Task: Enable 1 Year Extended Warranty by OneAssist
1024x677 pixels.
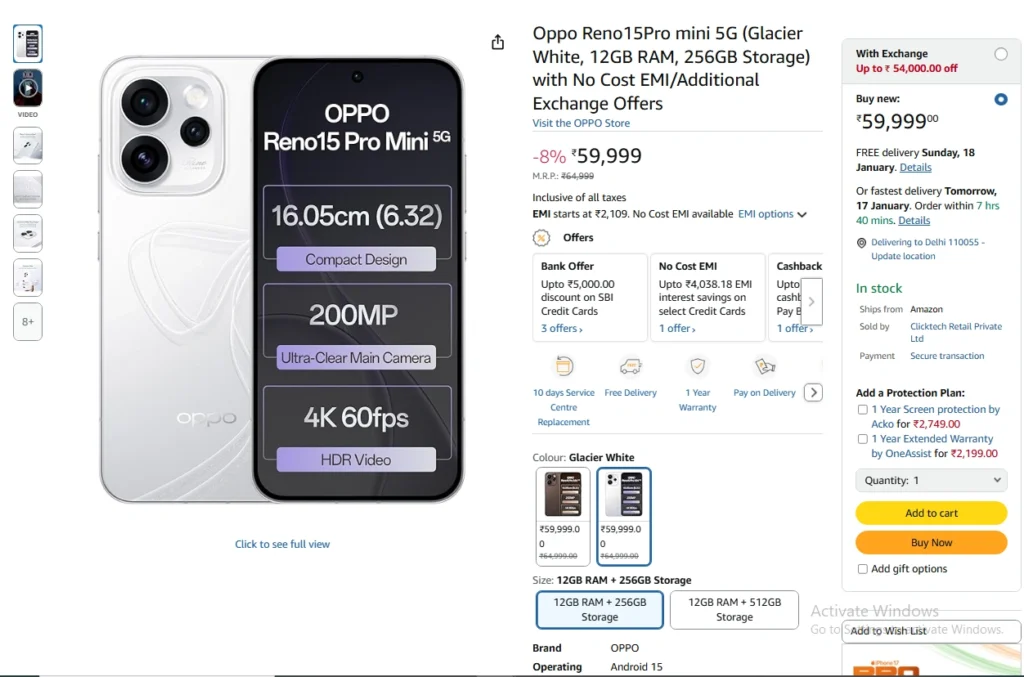Action: pos(863,439)
